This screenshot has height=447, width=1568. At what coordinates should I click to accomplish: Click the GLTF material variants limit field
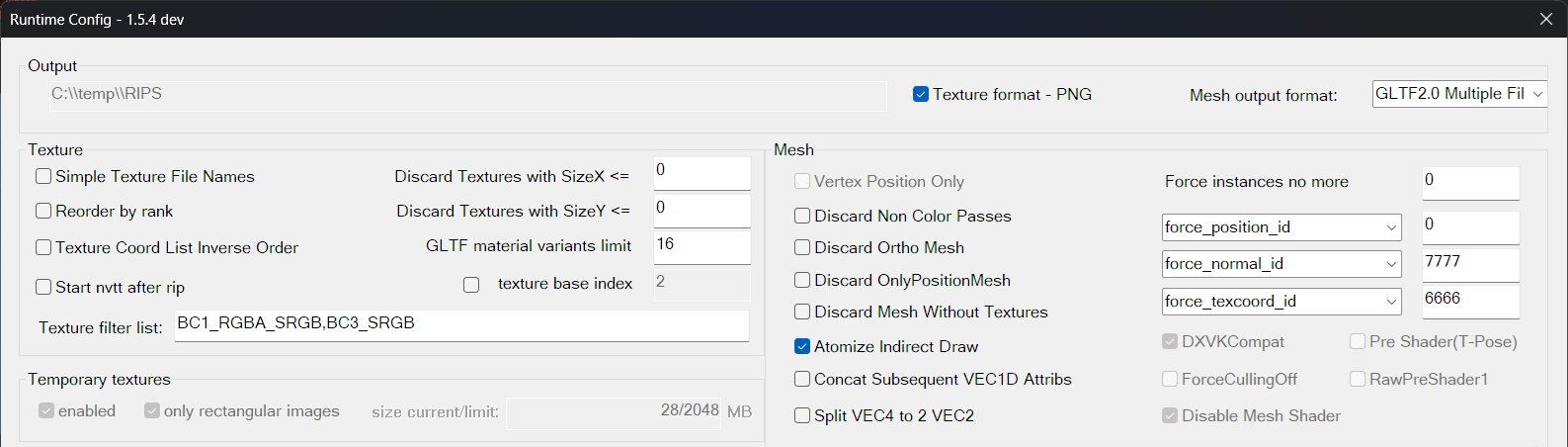pyautogui.click(x=702, y=247)
